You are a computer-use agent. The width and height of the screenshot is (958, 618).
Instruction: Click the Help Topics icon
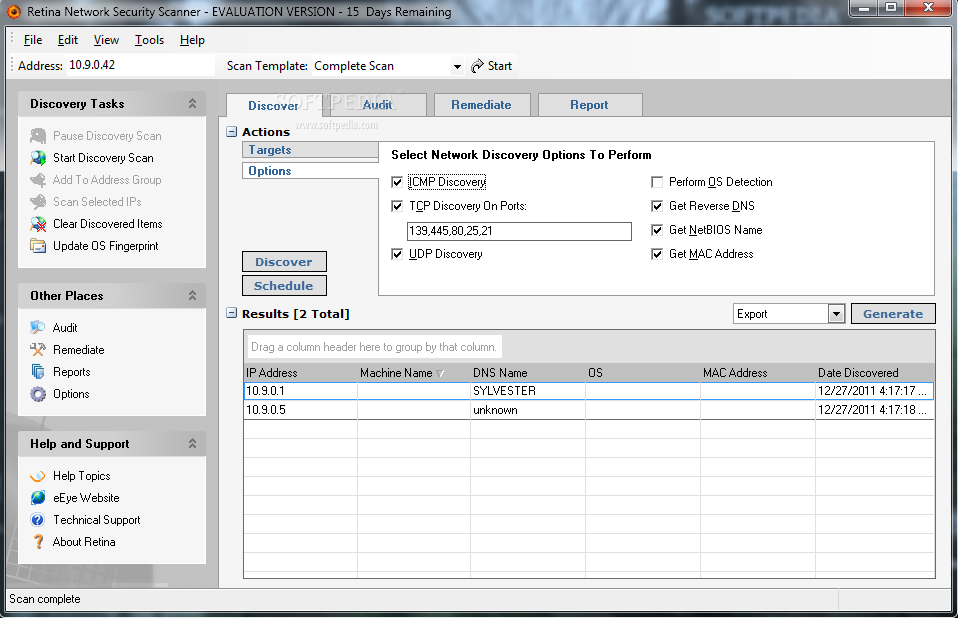38,476
